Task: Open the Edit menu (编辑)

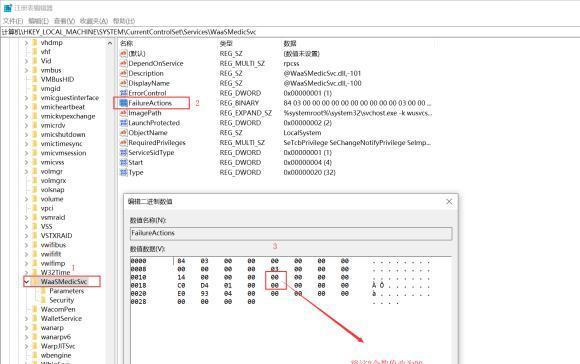Action: (38, 21)
